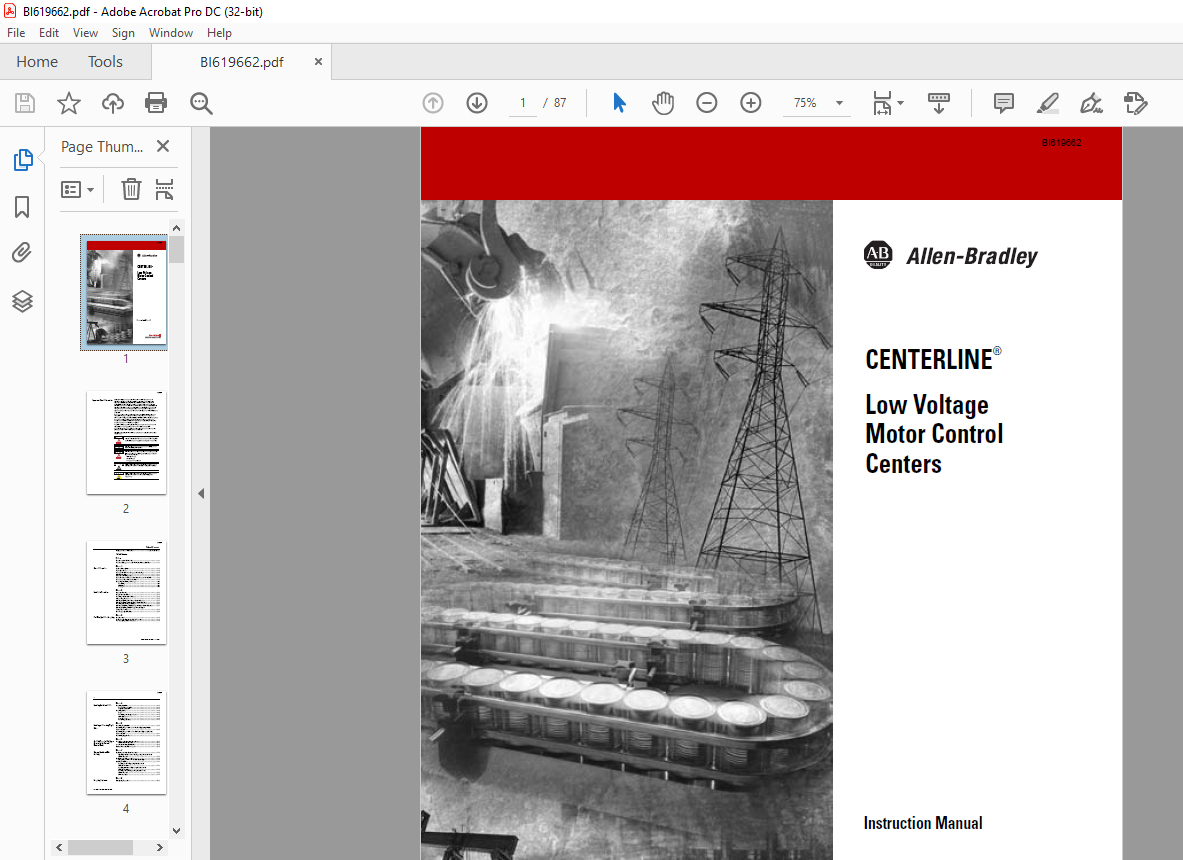Select the BI619662.pdf document tab

(x=241, y=62)
